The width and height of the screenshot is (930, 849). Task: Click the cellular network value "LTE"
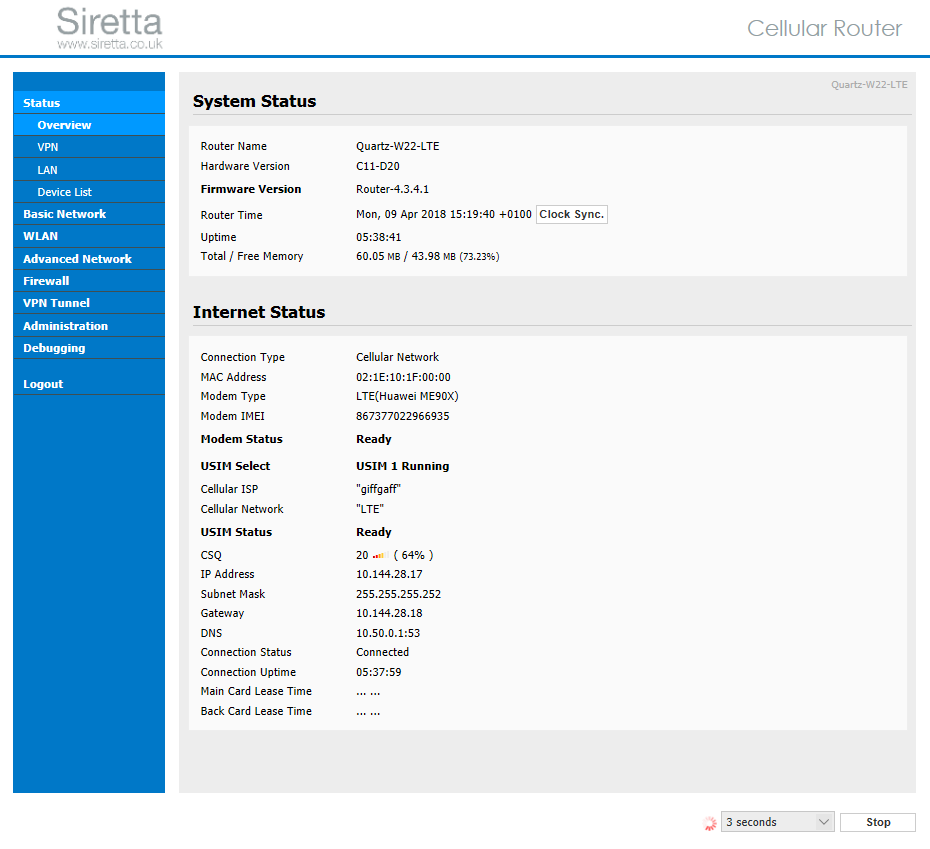click(x=370, y=509)
